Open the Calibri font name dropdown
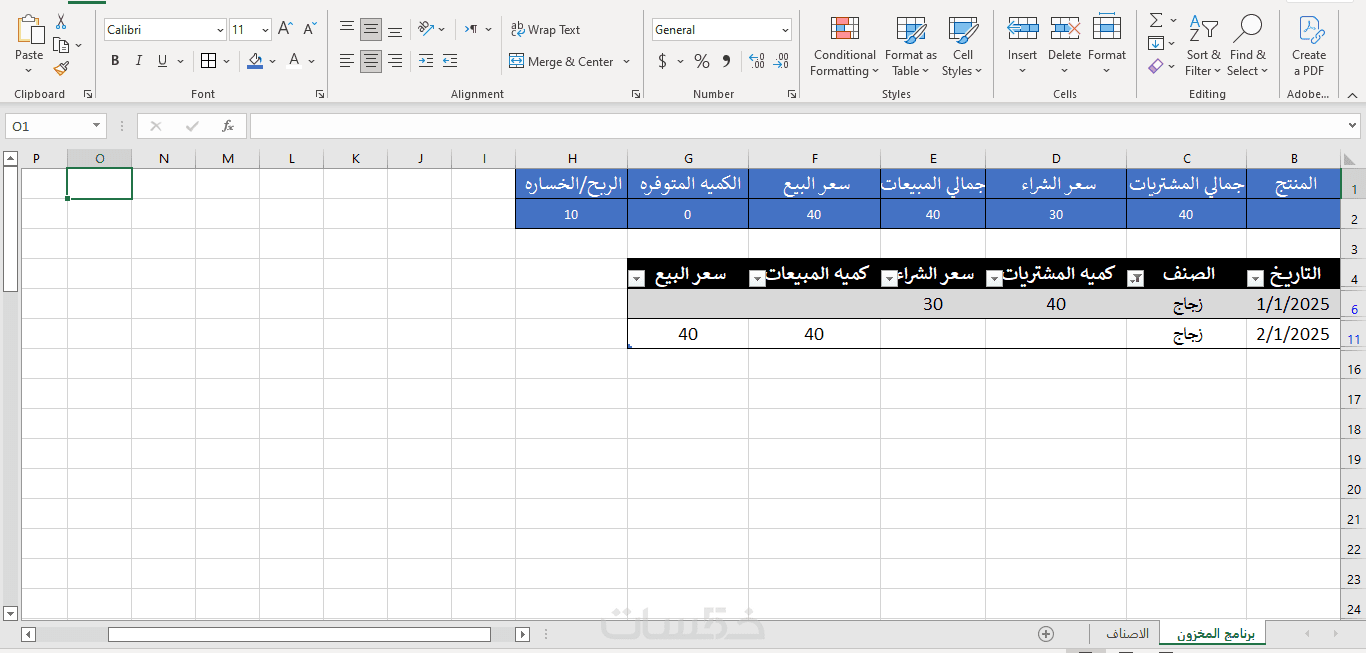The image size is (1366, 653). 219,30
